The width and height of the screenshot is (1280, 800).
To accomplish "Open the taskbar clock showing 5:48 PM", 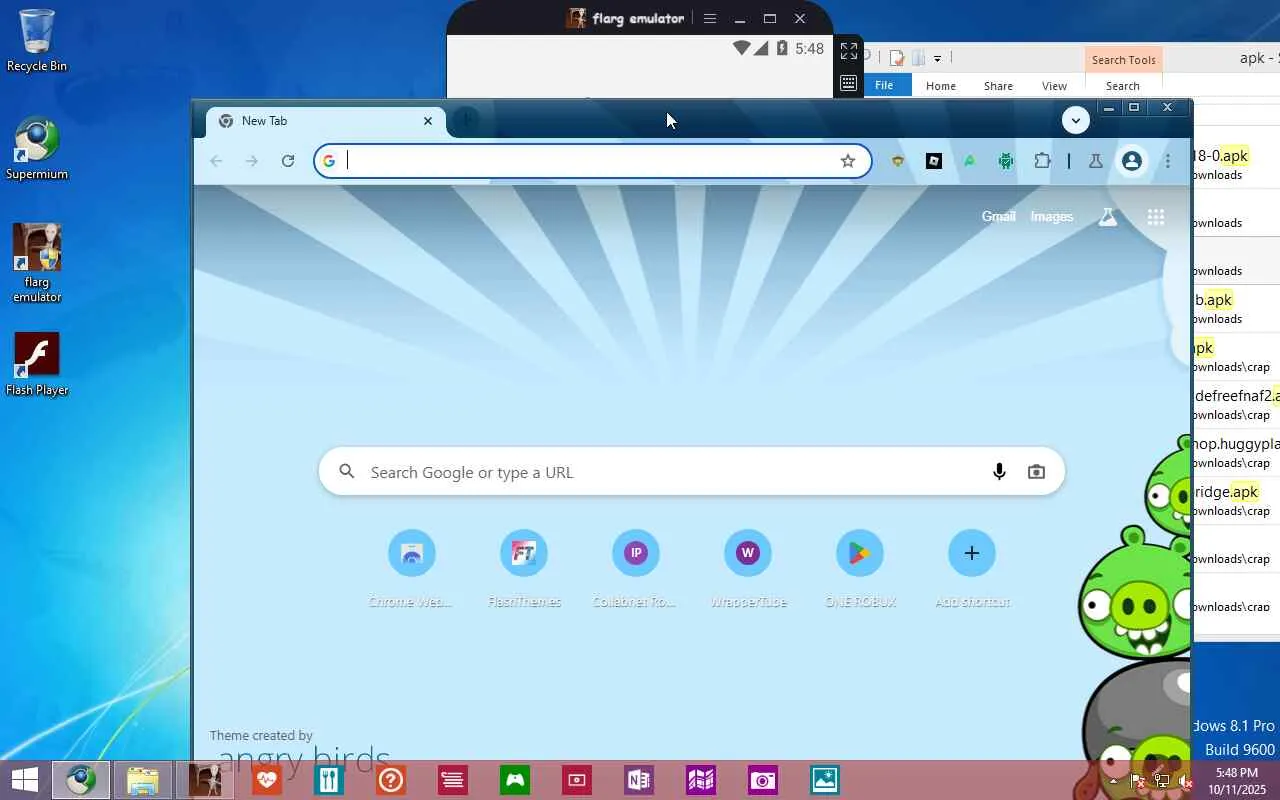I will pos(1236,780).
